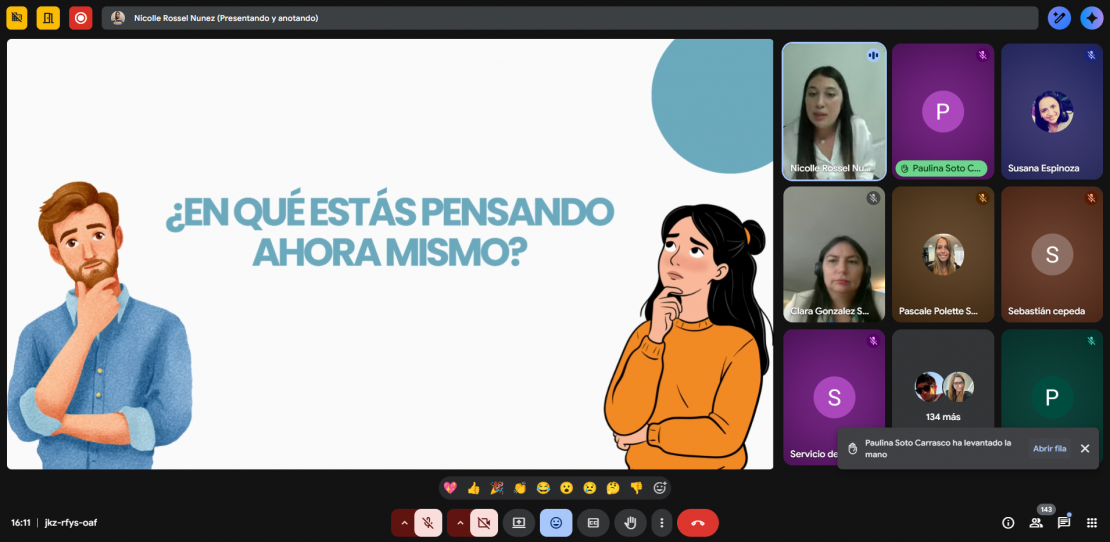Open the meeting chat panel
The image size is (1110, 542).
pos(1063,522)
